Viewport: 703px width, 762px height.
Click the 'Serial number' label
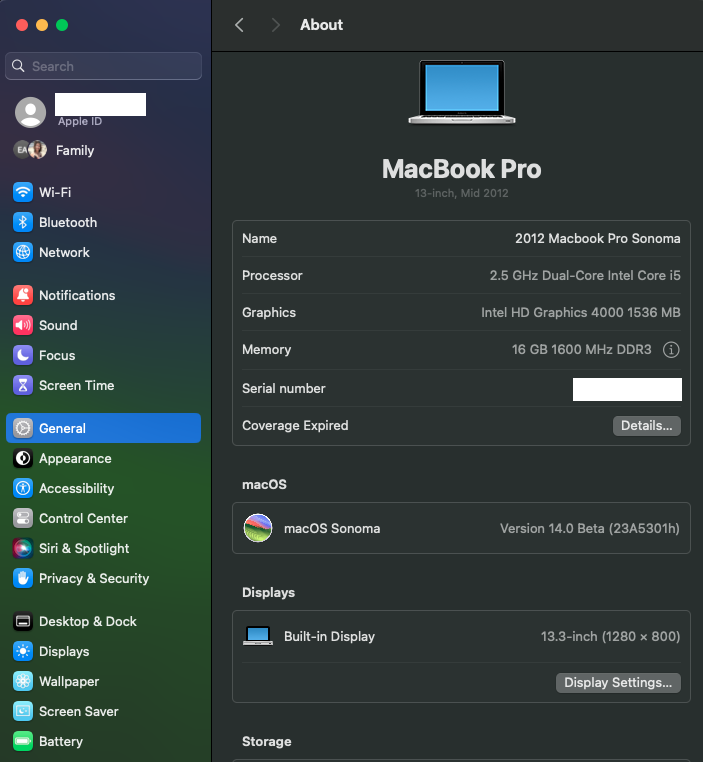coord(284,388)
